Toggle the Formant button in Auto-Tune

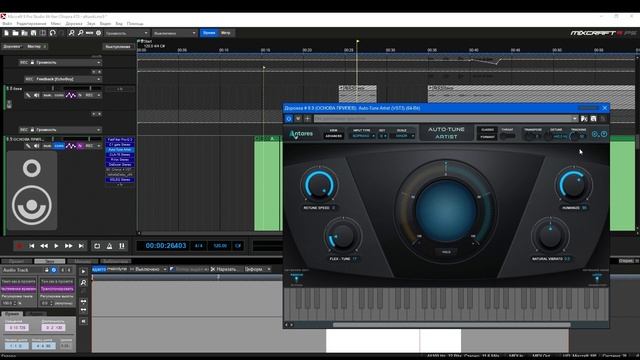[487, 137]
